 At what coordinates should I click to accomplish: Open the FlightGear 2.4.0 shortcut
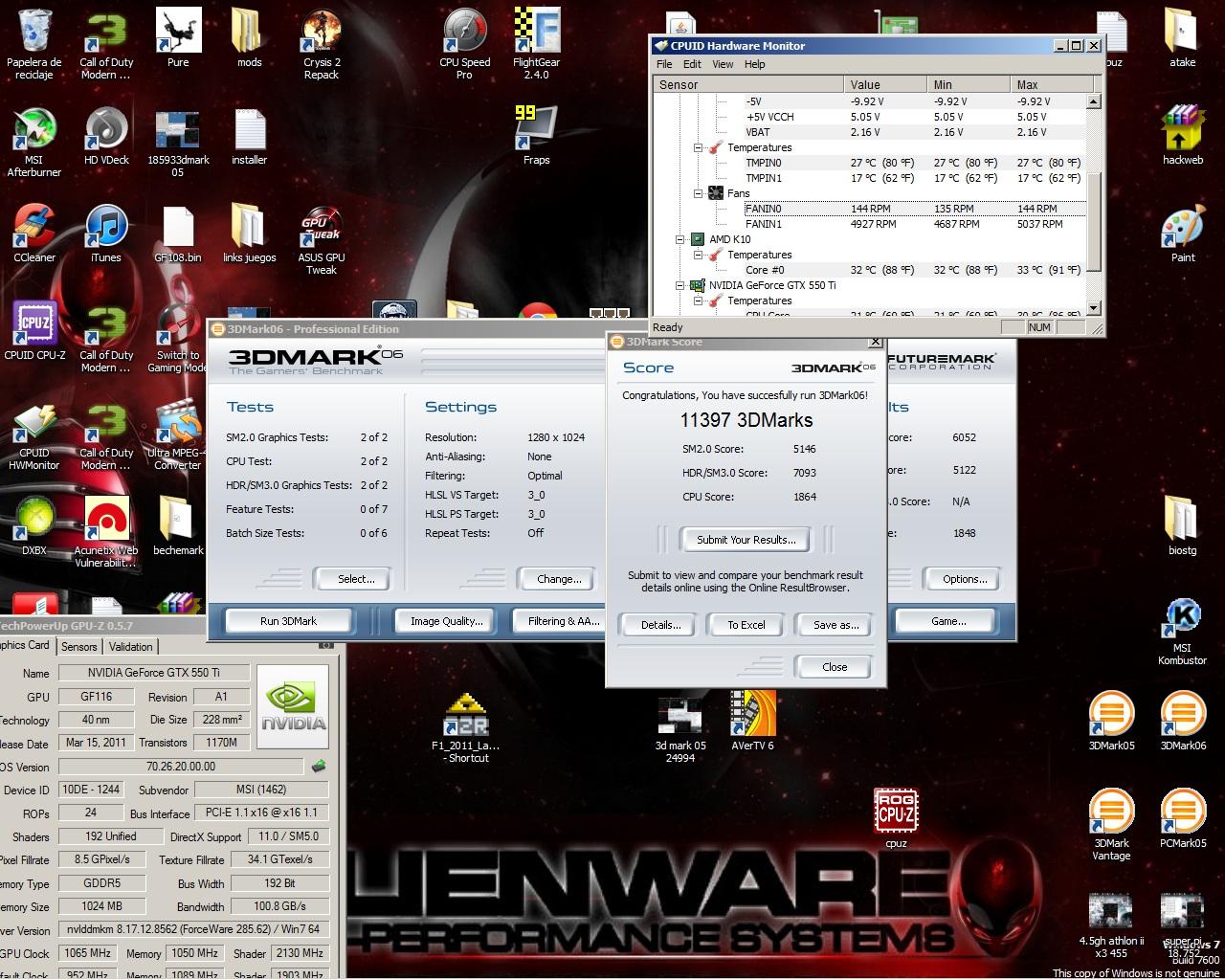point(536,44)
